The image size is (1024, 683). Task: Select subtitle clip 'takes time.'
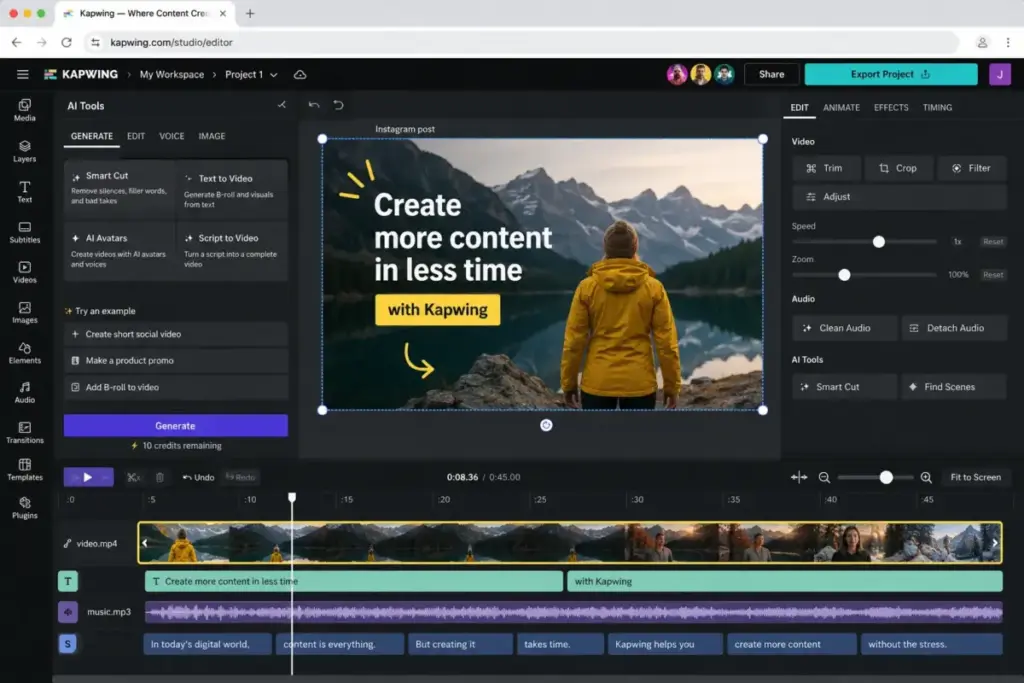point(560,644)
